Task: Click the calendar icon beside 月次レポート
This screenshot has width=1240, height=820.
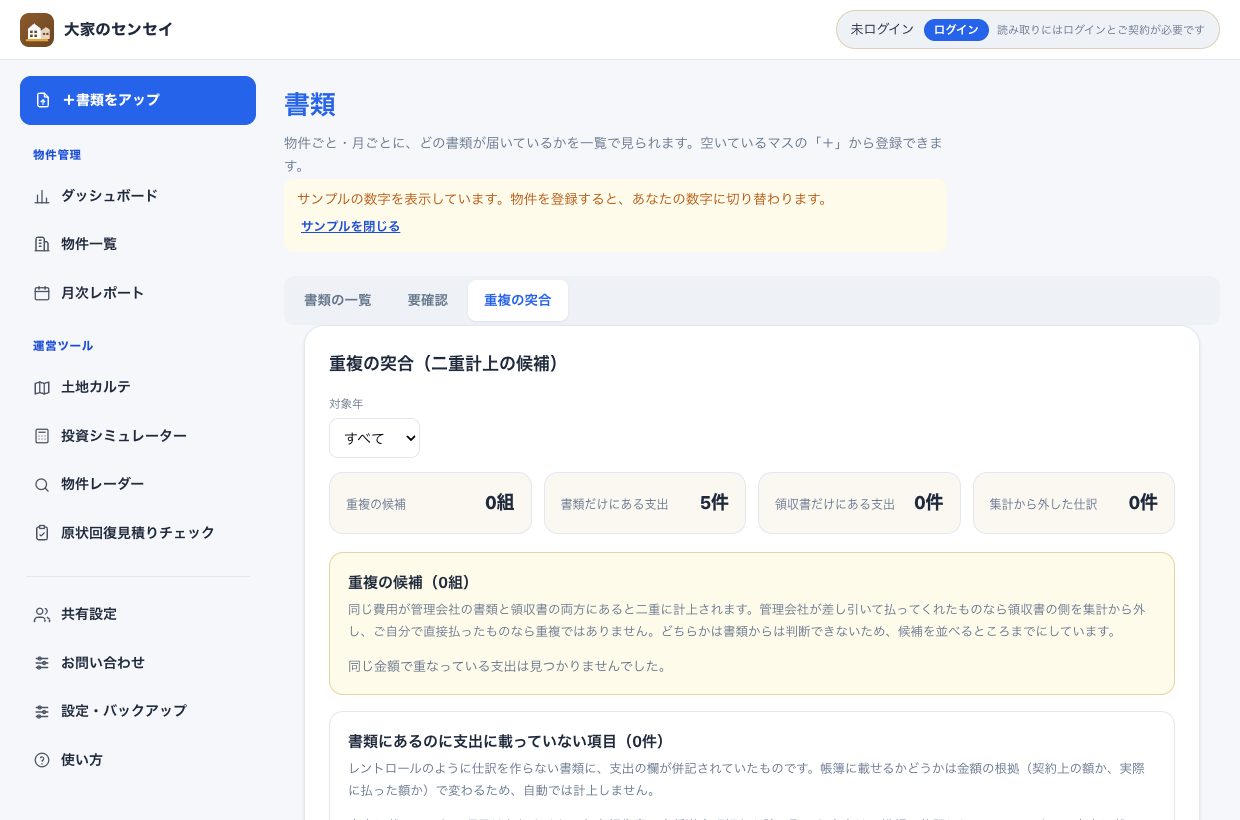Action: pyautogui.click(x=42, y=293)
